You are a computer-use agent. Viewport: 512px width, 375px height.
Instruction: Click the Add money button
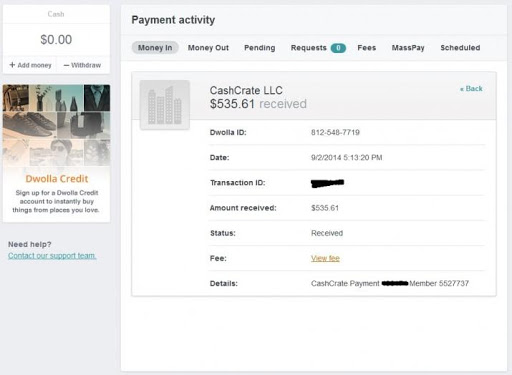point(30,65)
